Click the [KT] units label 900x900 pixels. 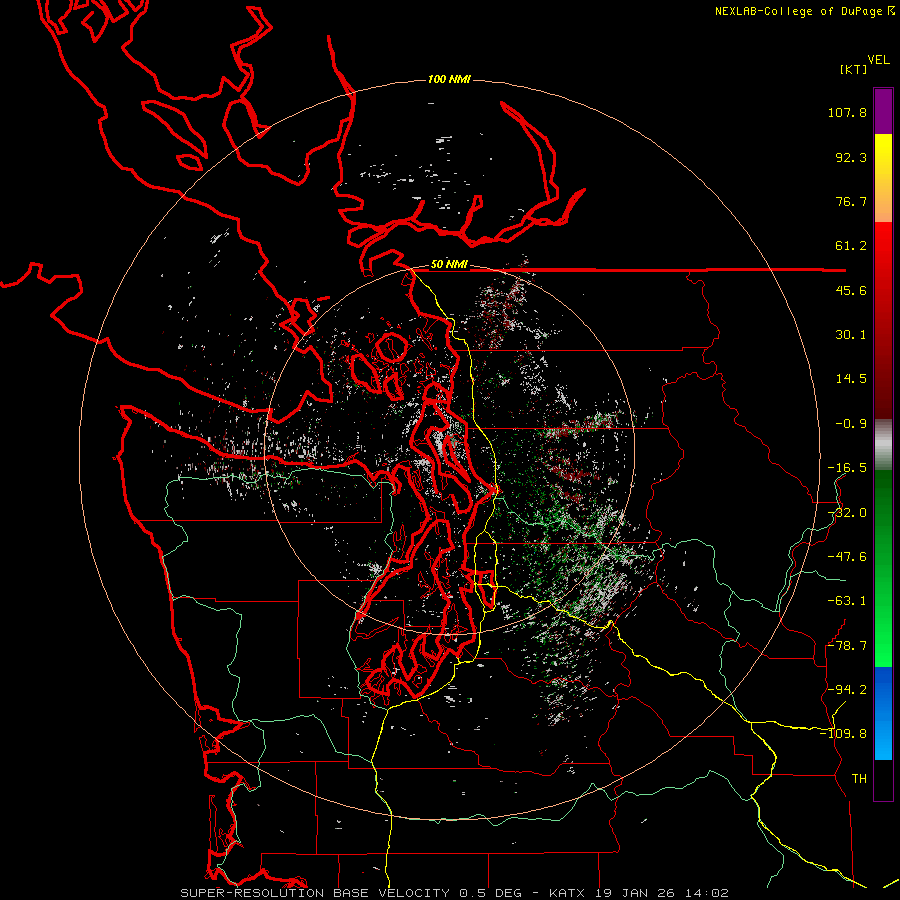853,69
